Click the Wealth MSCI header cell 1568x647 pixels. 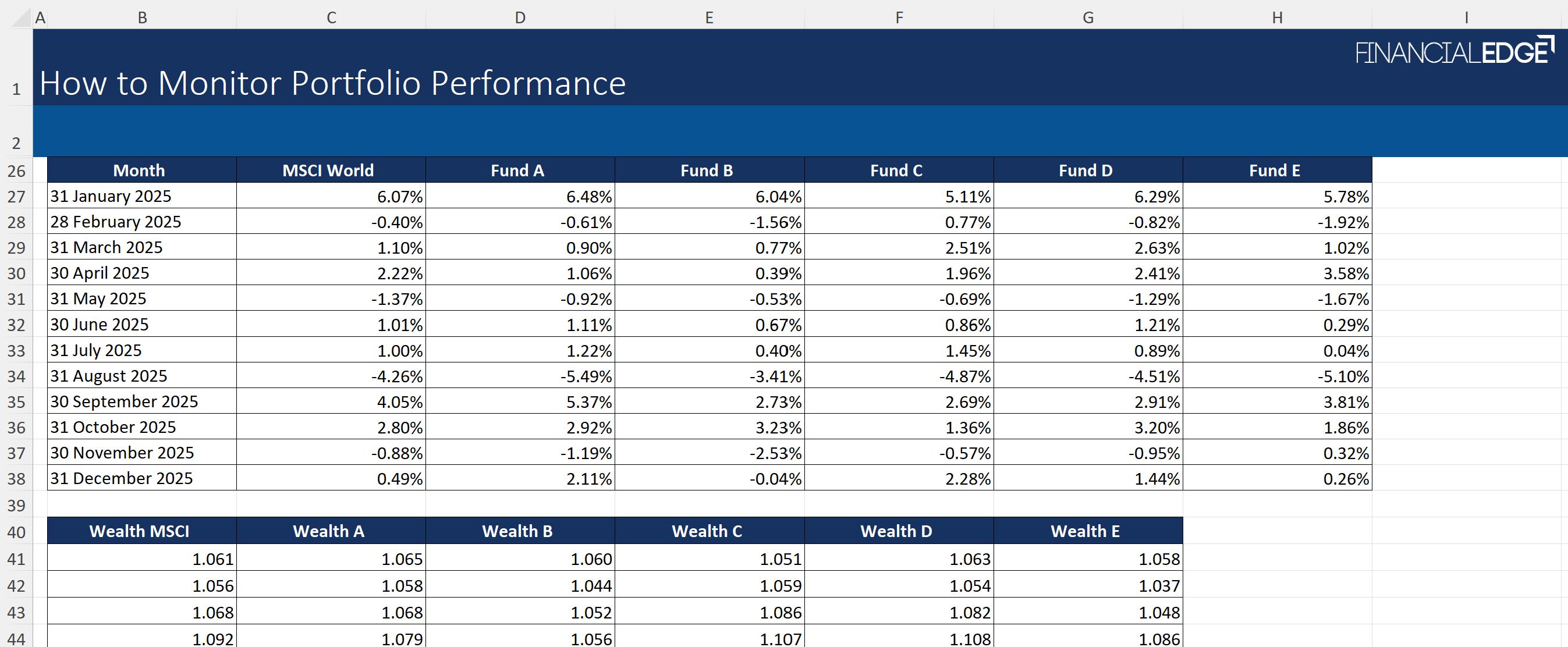pos(139,531)
